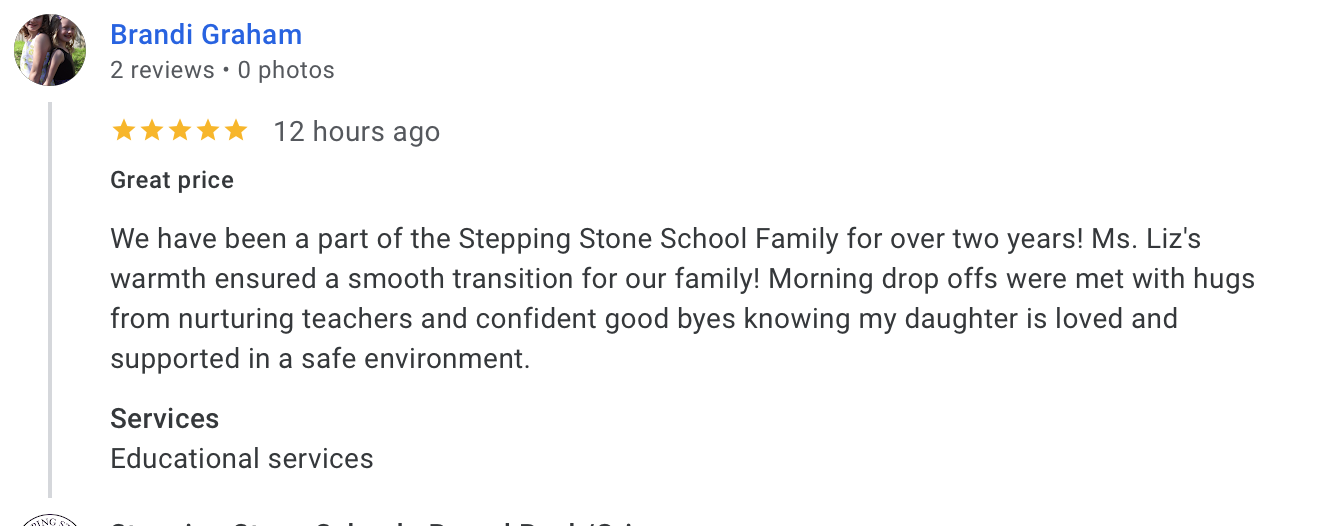Click the Stepping Stone School logo
1334x526 pixels.
point(50,520)
